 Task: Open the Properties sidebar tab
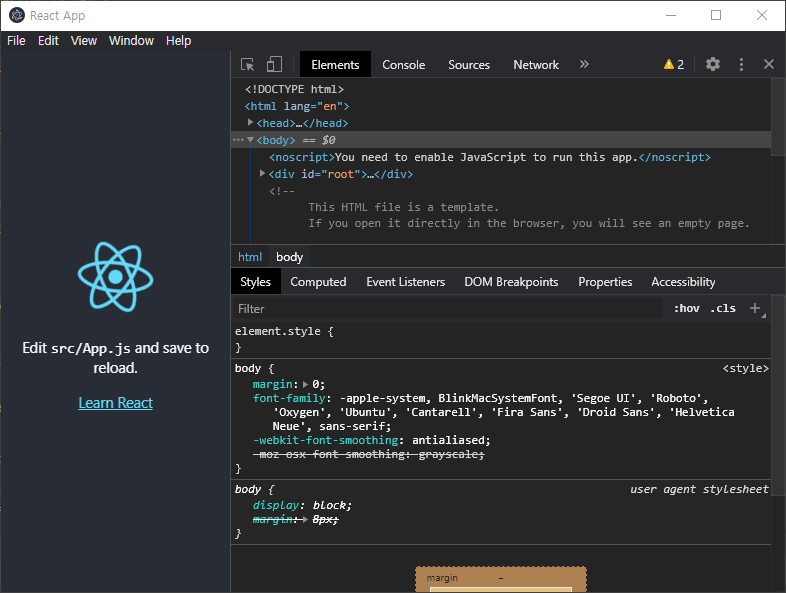[605, 282]
